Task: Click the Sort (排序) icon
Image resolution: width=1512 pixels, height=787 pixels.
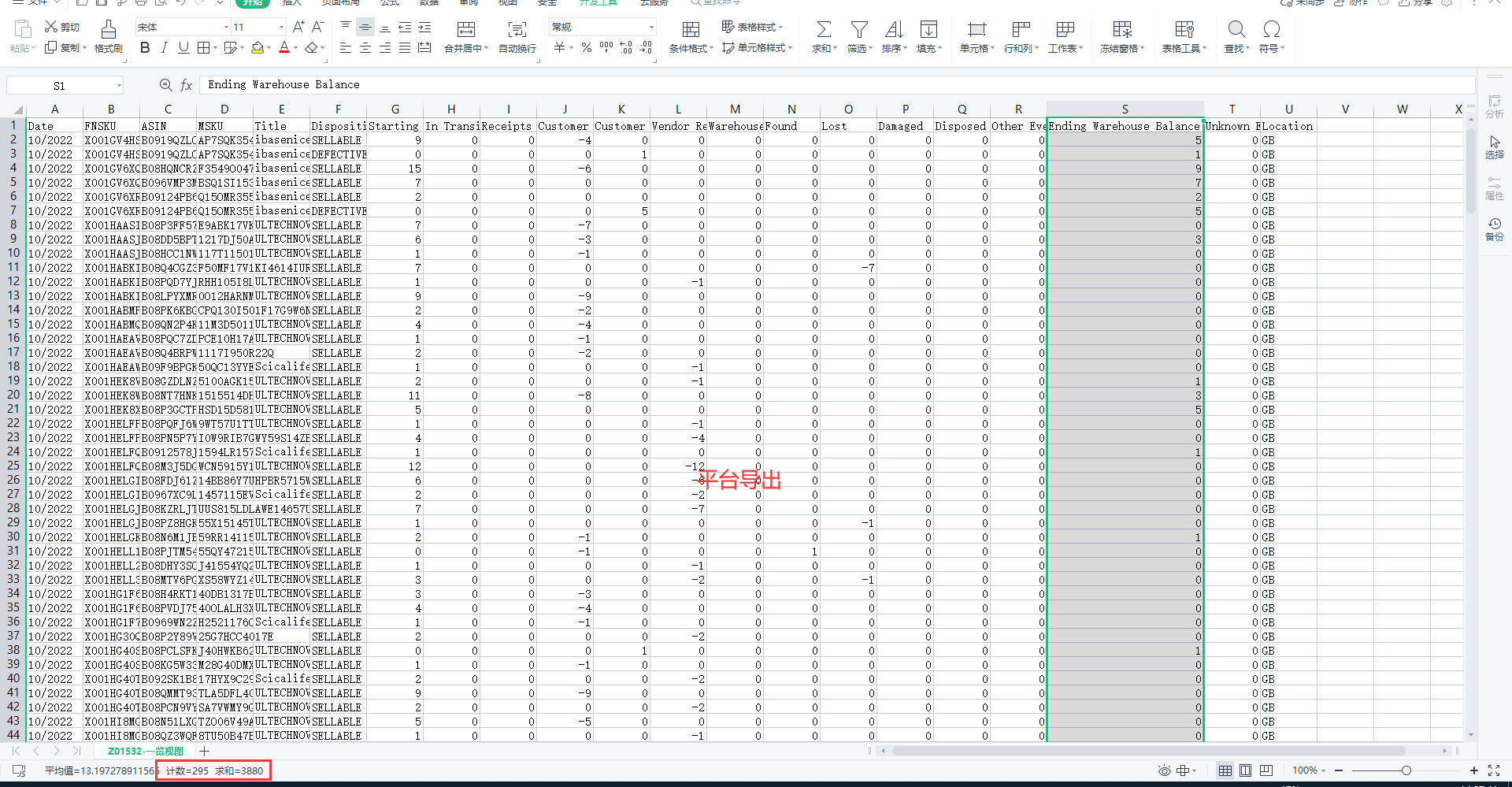Action: [x=894, y=30]
